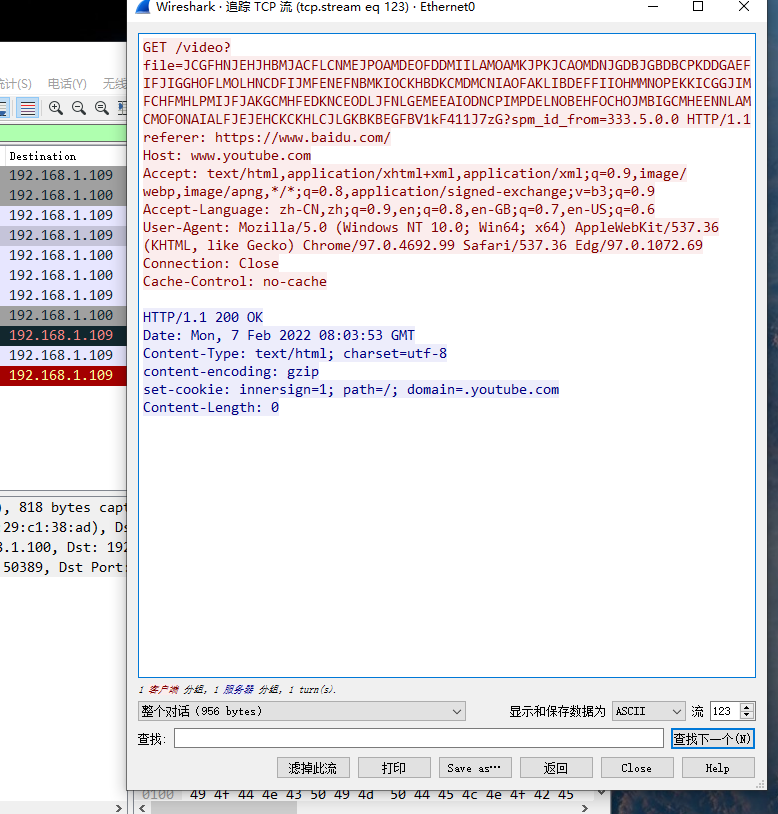Click the zoom in magnifier icon

[x=56, y=108]
